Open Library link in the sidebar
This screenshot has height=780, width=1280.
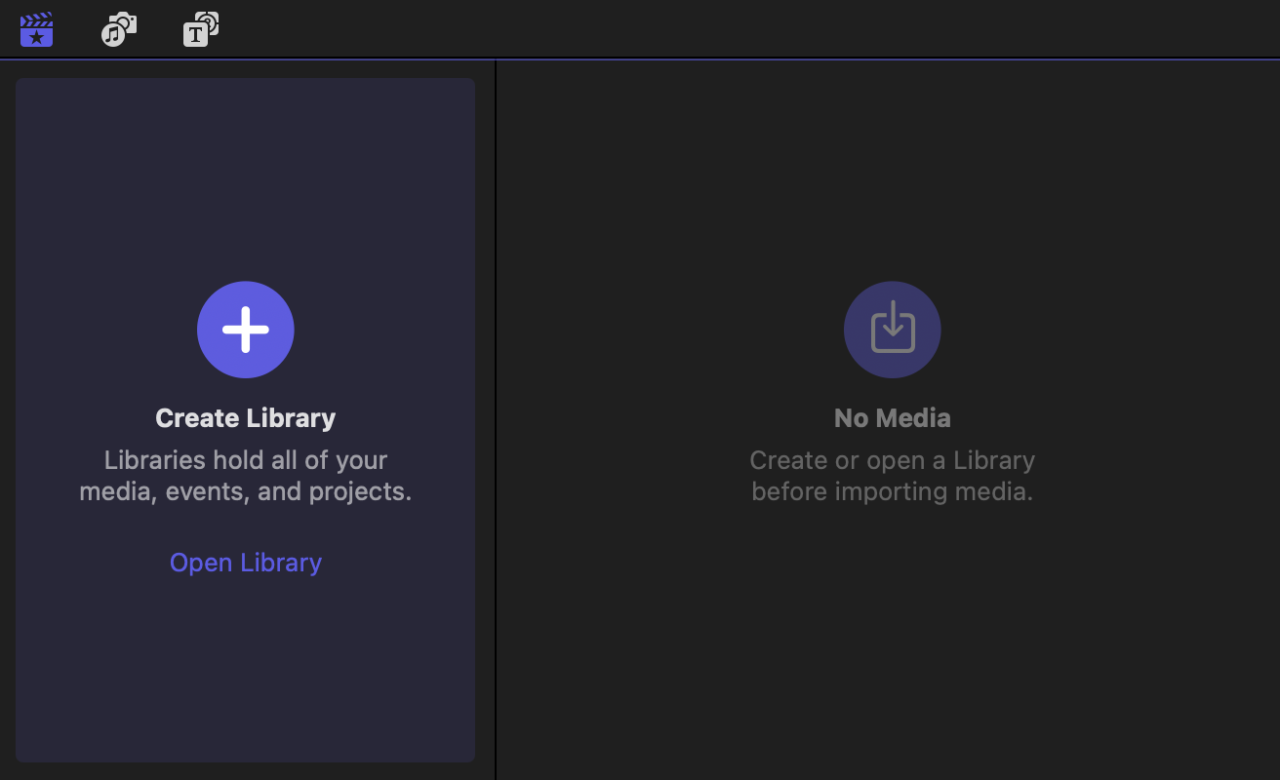point(245,562)
